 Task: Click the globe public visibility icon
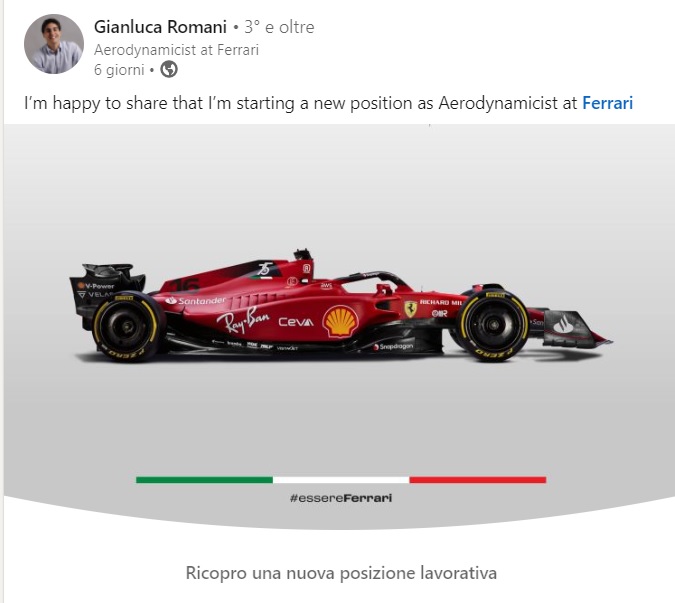[170, 70]
